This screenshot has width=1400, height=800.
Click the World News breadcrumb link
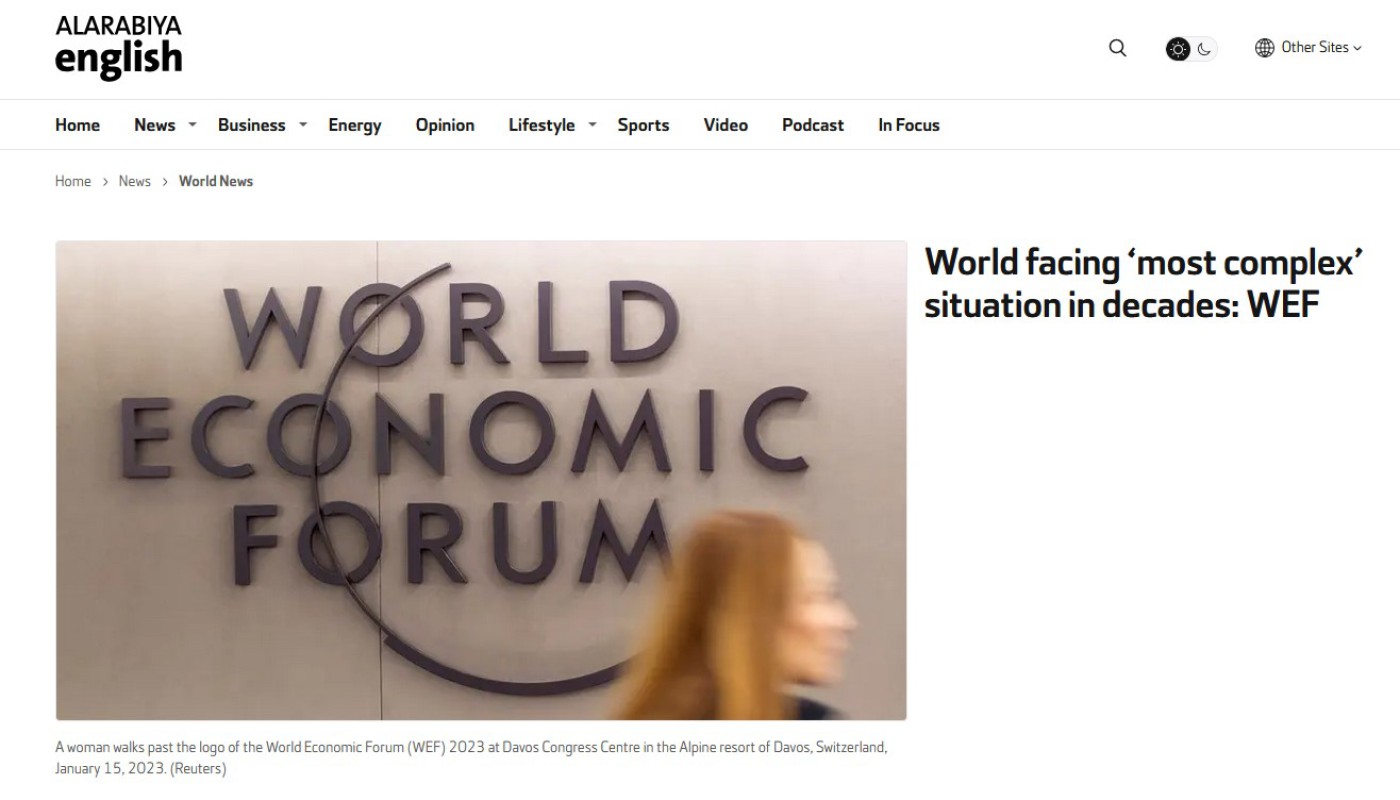point(216,181)
